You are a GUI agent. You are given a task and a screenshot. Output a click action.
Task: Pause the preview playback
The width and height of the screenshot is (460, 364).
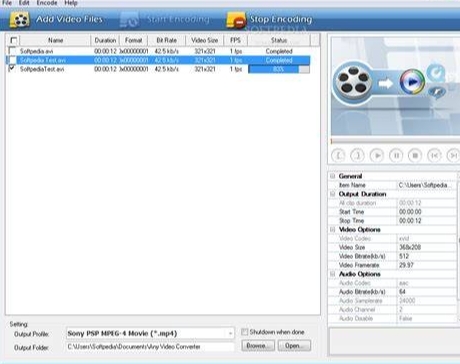point(396,155)
